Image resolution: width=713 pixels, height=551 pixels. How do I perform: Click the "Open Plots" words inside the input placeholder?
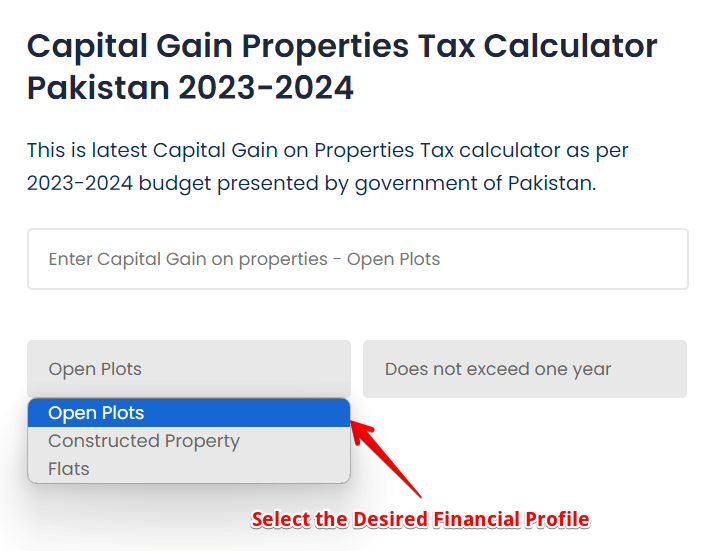[x=393, y=259]
